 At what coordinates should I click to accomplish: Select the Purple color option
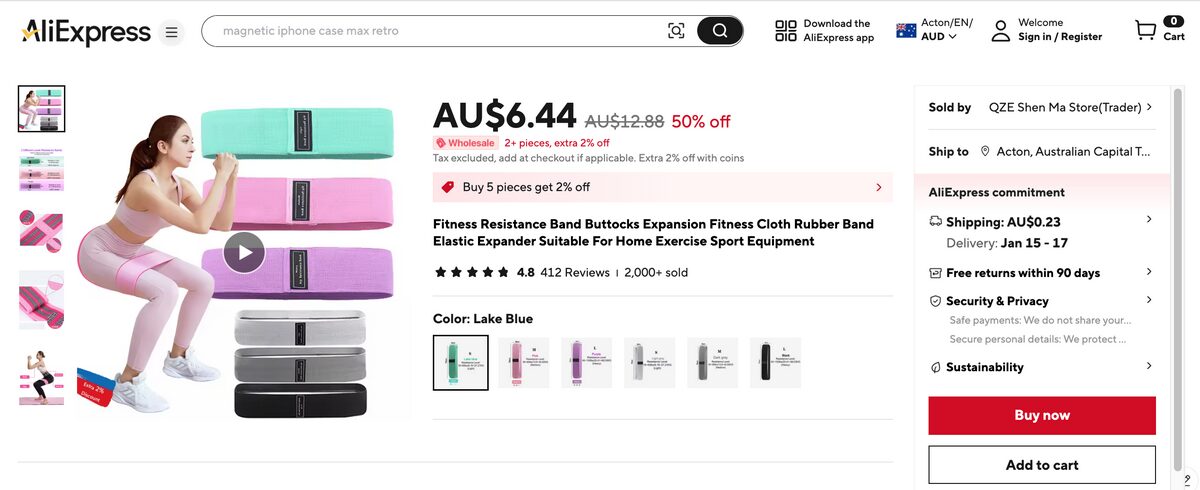587,362
